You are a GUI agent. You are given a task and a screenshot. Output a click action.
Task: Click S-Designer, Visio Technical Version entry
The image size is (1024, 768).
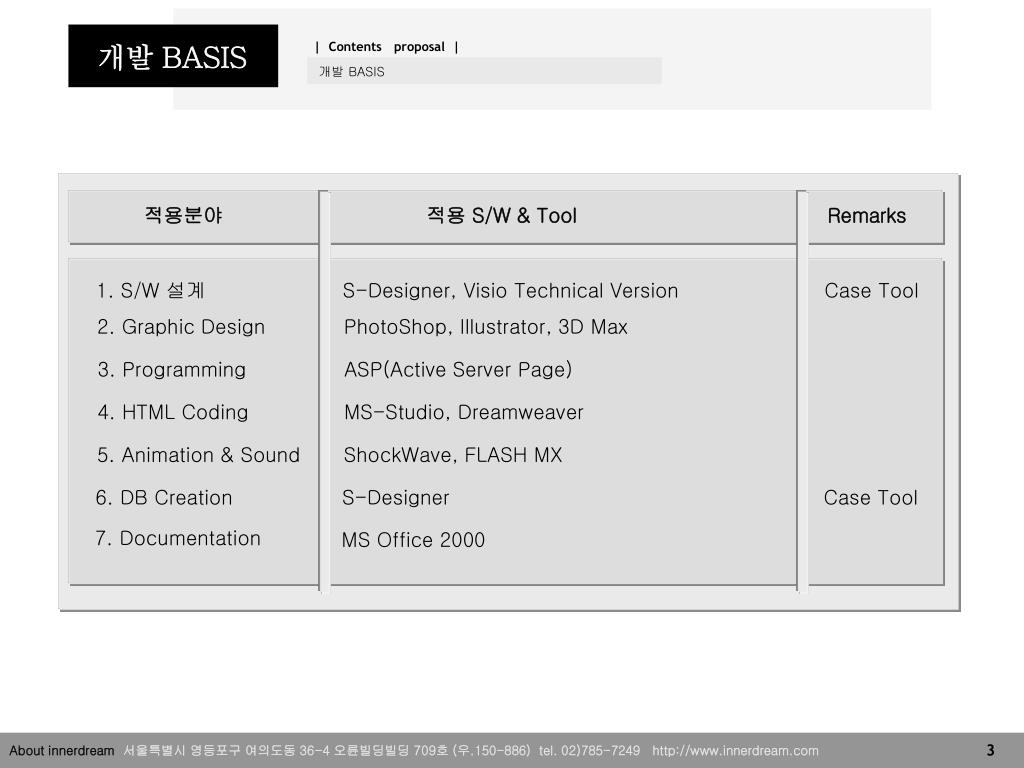(x=510, y=291)
